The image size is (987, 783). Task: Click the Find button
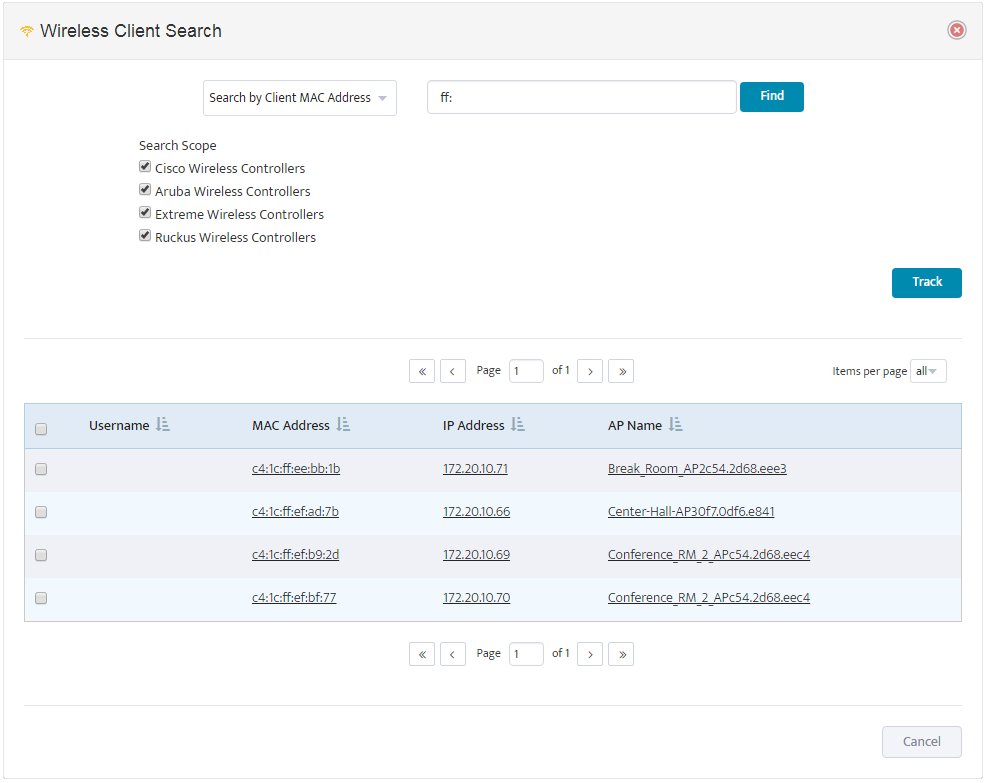coord(772,96)
